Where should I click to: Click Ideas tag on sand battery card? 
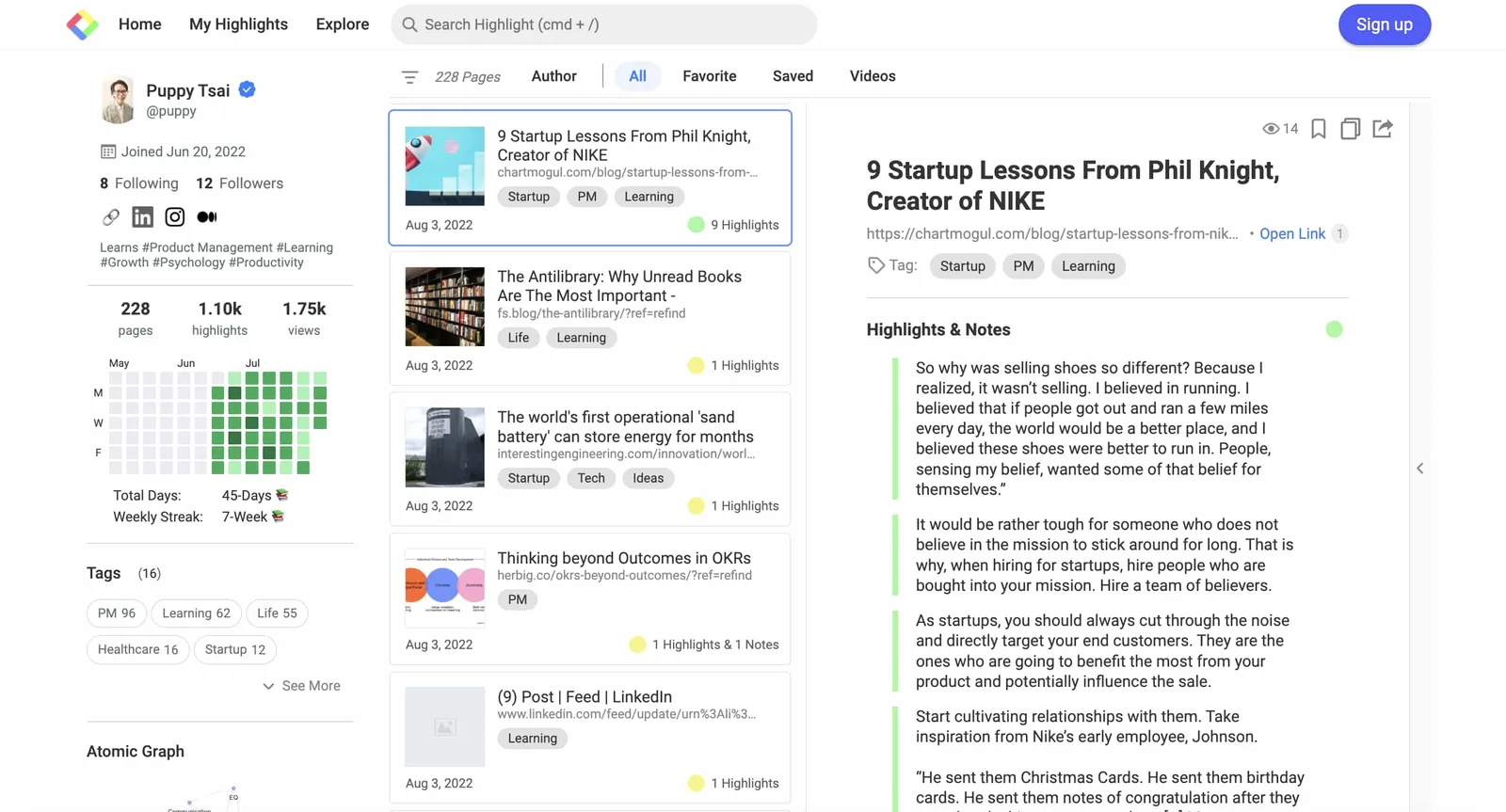648,478
